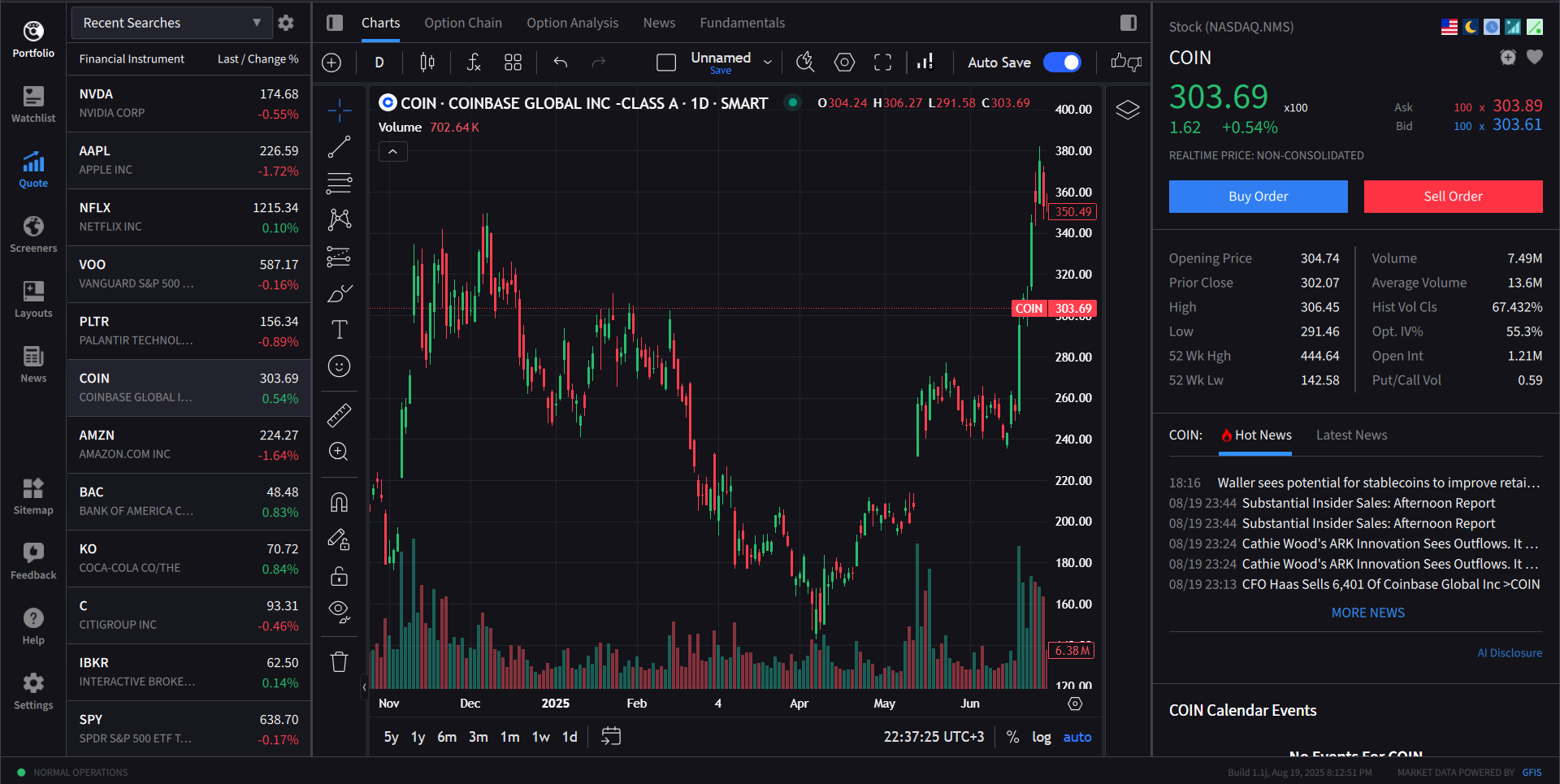The height and width of the screenshot is (784, 1560).
Task: Expand the Unnamed layout save menu
Action: 767,63
